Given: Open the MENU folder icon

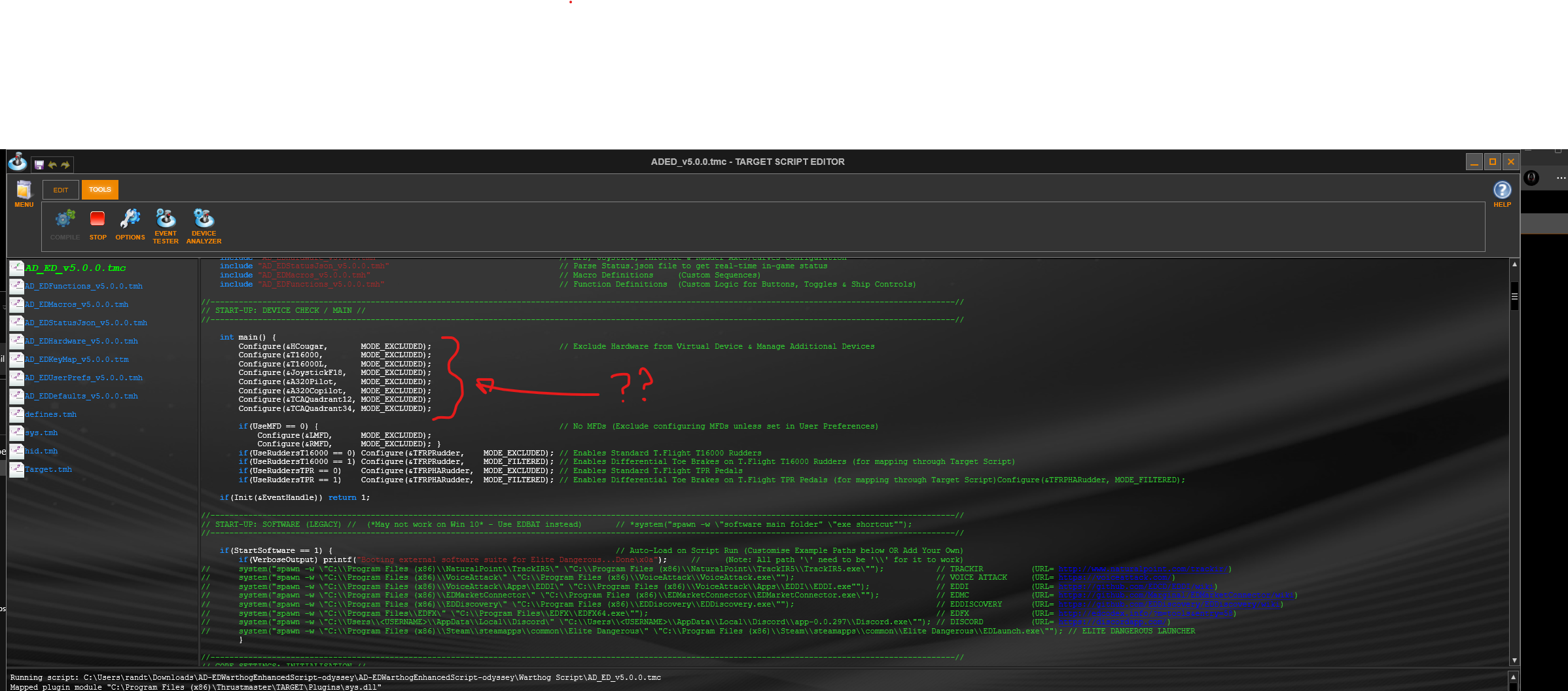Looking at the screenshot, I should [x=24, y=194].
